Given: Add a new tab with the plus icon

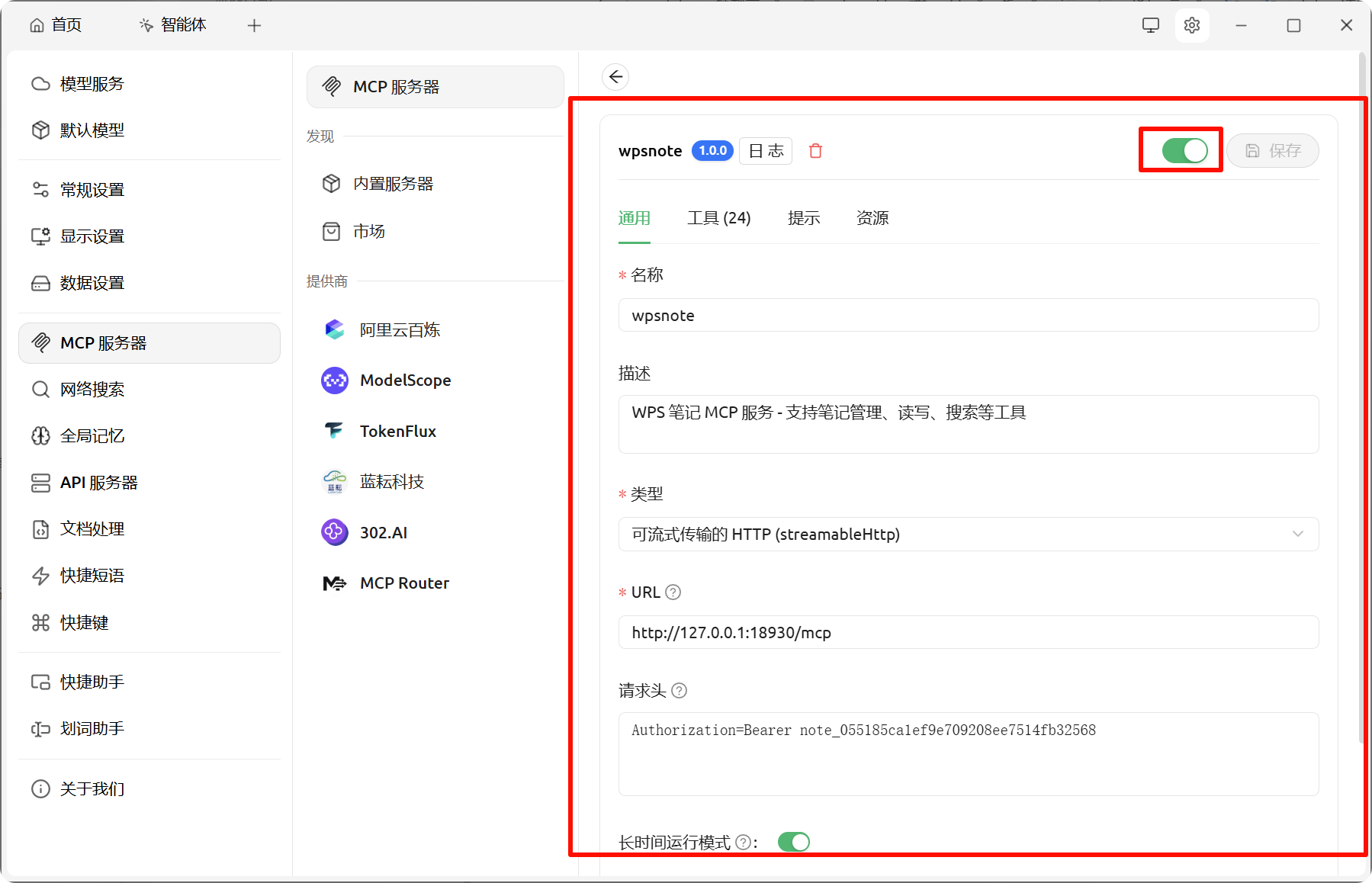Looking at the screenshot, I should tap(255, 25).
